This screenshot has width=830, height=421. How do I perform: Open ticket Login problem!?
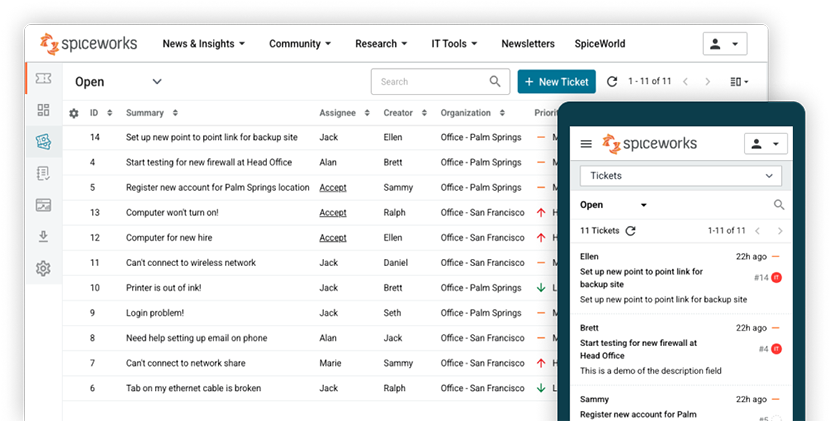pos(155,313)
